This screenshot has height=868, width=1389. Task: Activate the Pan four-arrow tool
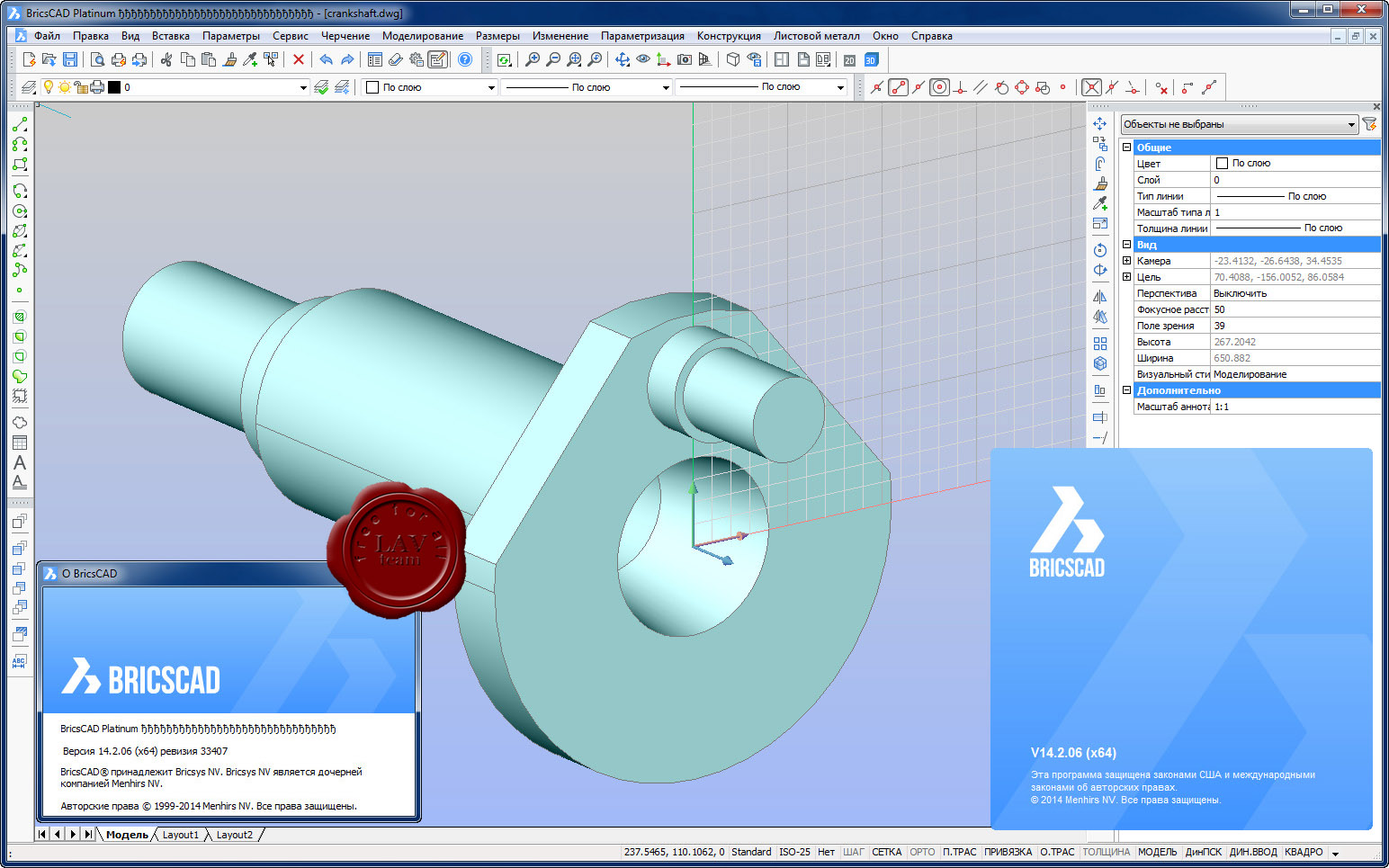pyautogui.click(x=622, y=59)
